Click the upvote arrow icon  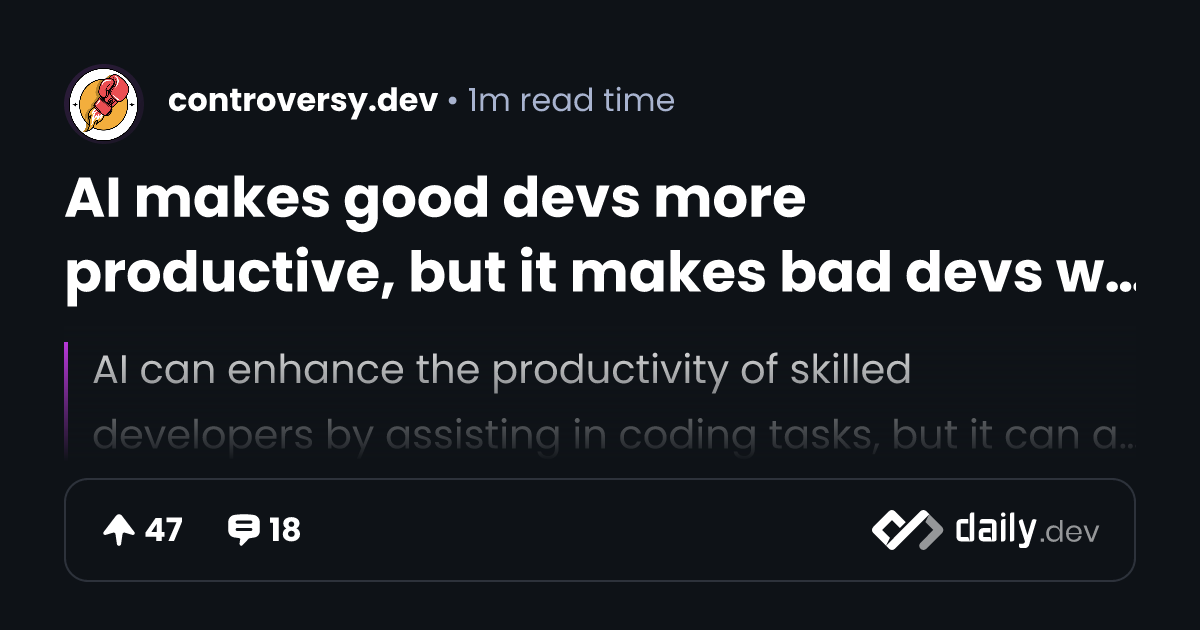coord(119,530)
